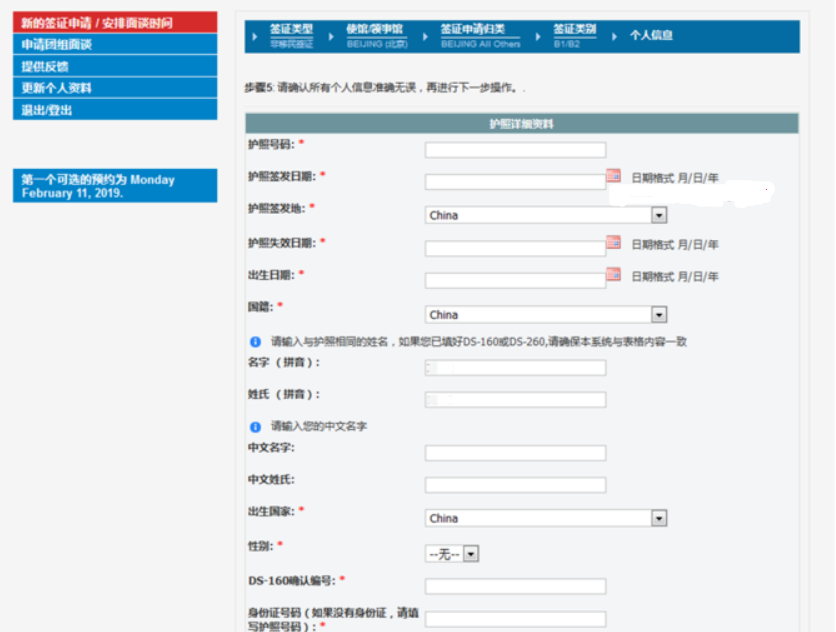Focus the 中文姓氏 input field
Viewport: 836px width, 632px height.
tap(516, 485)
